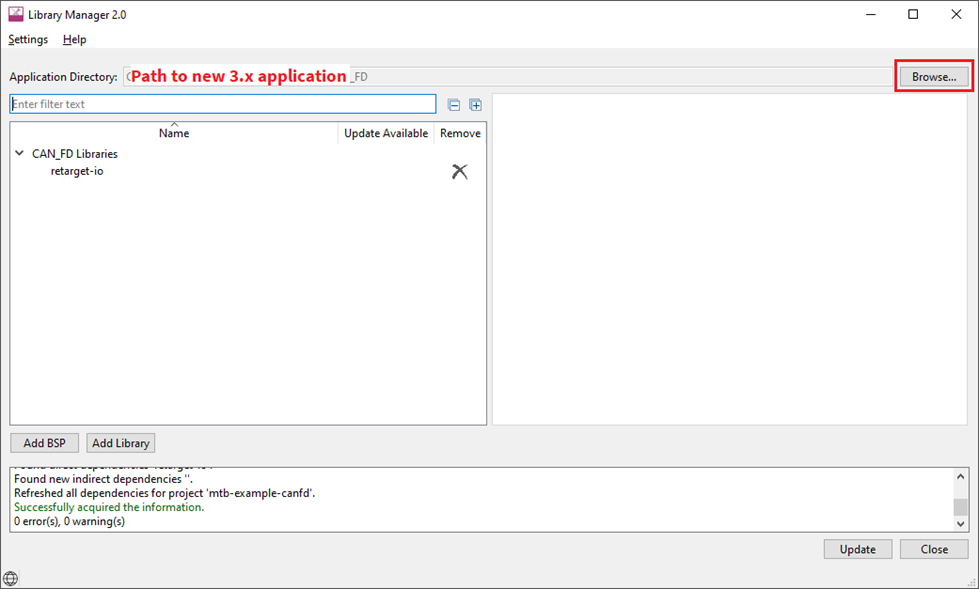
Task: Click the internet connectivity globe icon
Action: (x=10, y=578)
